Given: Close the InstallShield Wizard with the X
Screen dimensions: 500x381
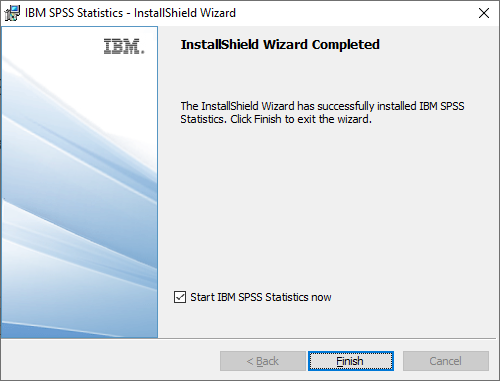Looking at the screenshot, I should (484, 13).
